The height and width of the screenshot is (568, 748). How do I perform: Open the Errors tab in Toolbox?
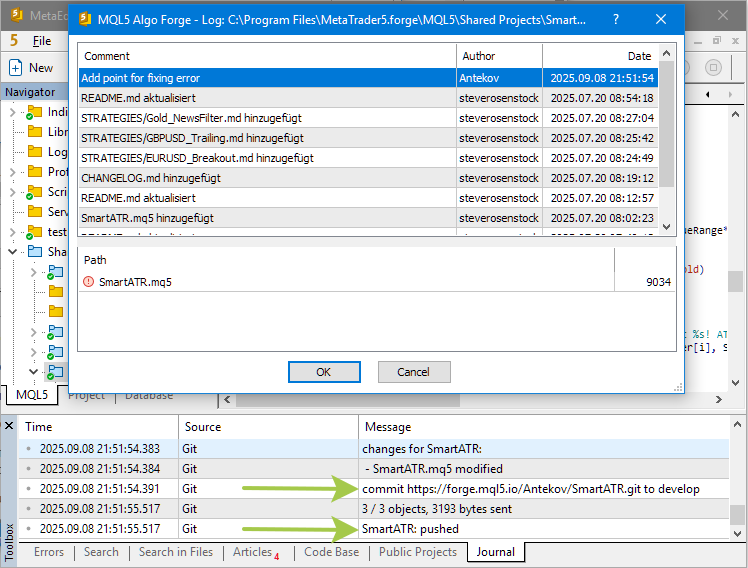coord(49,552)
